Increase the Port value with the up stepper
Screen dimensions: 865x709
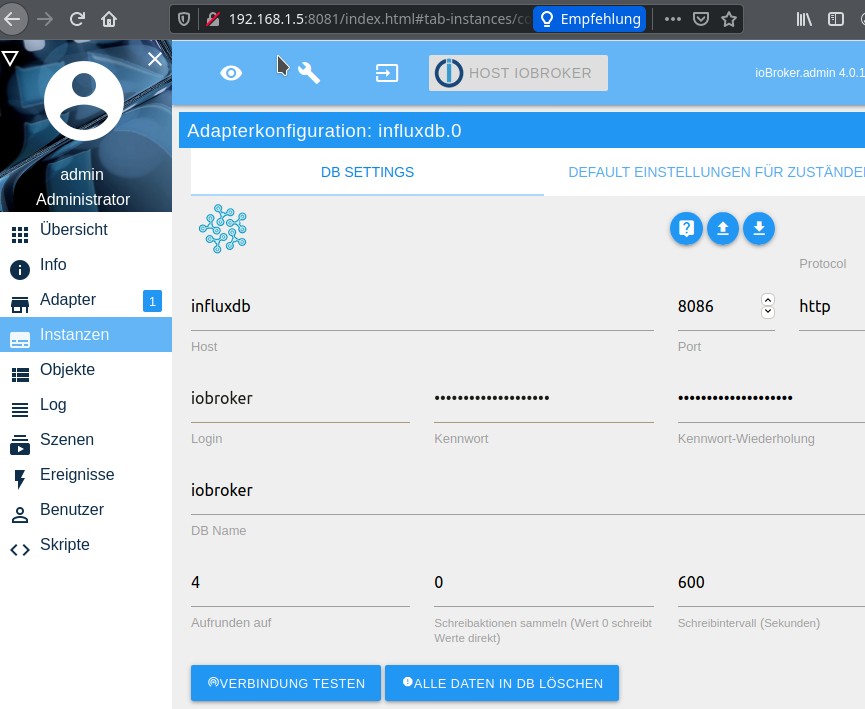768,299
